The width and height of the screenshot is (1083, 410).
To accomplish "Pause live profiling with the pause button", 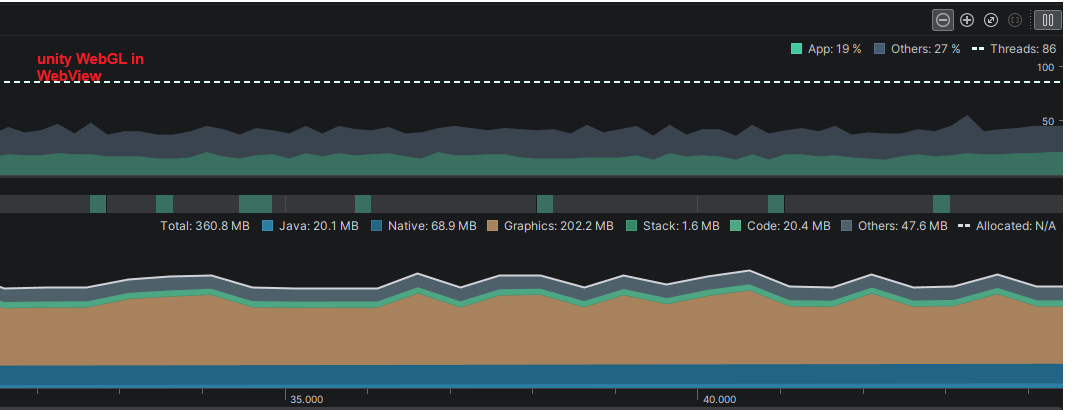I will tap(1047, 19).
